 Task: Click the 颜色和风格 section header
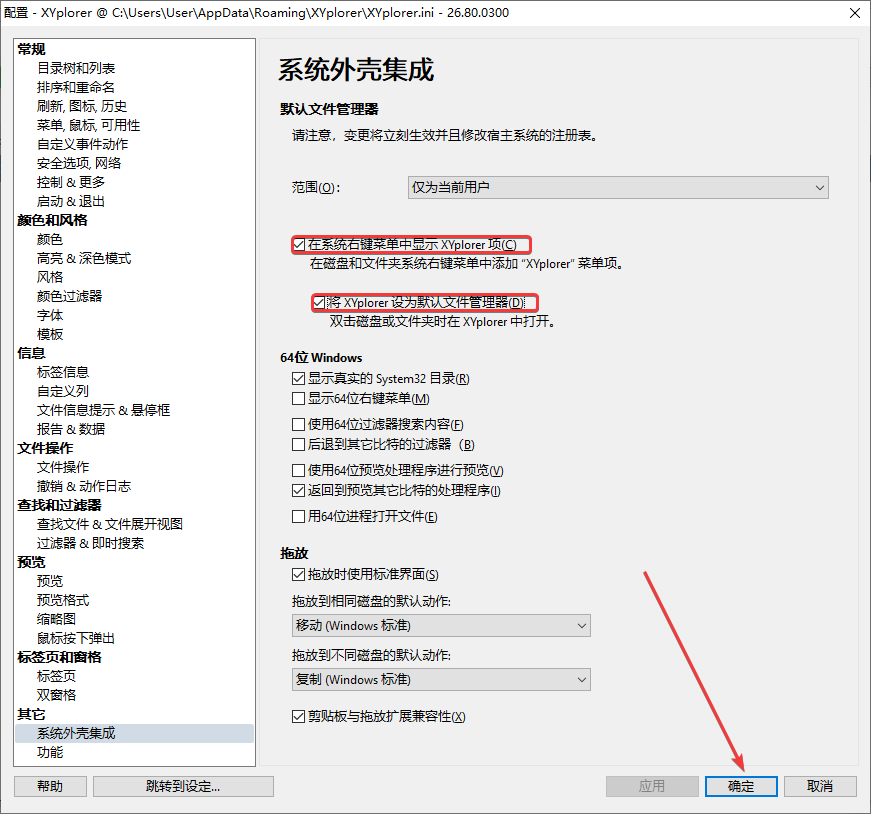click(x=52, y=220)
